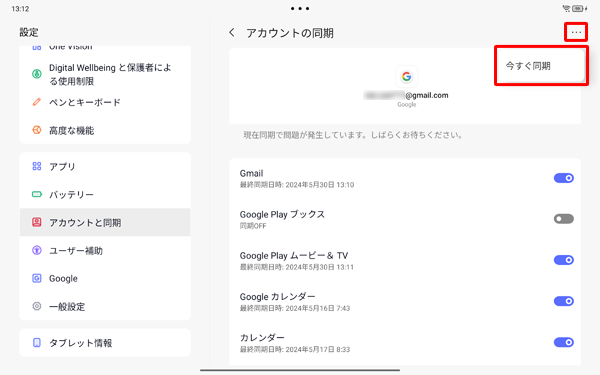This screenshot has width=600, height=375.
Task: Click the green battery icon
Action: (37, 194)
